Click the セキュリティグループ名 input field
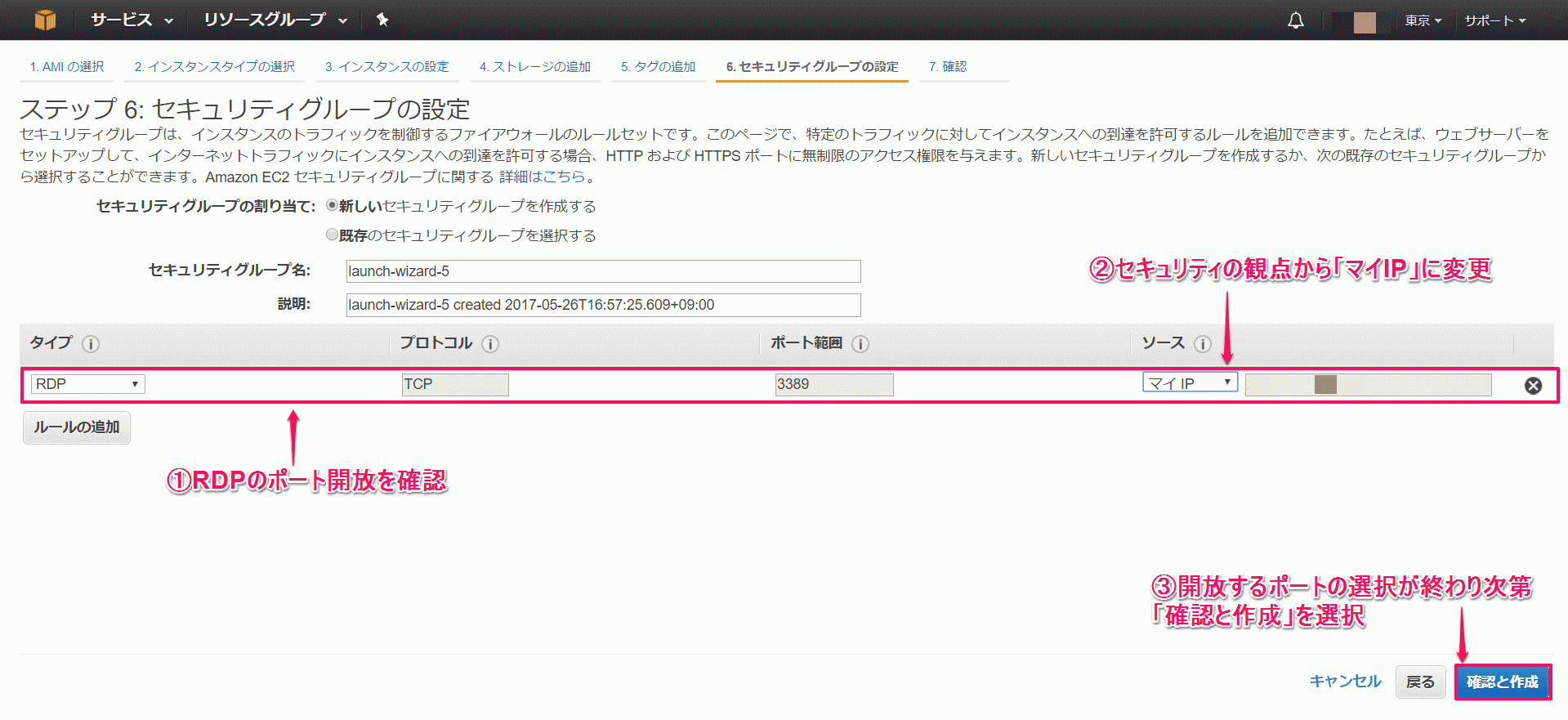 click(x=603, y=271)
